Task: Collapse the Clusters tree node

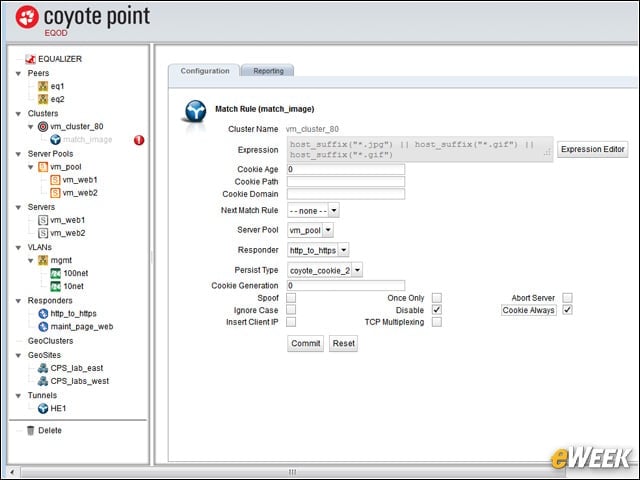Action: (x=18, y=114)
